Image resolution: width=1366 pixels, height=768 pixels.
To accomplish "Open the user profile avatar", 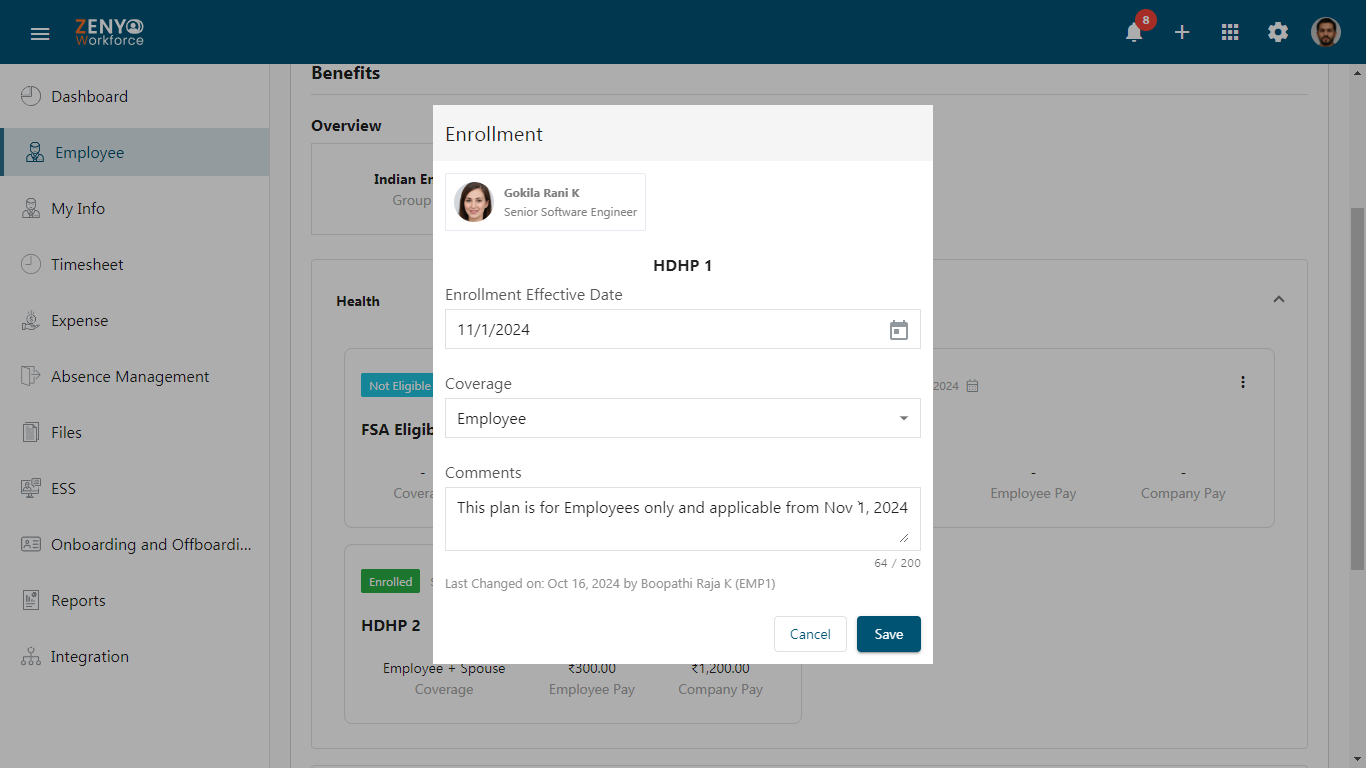I will (1326, 32).
